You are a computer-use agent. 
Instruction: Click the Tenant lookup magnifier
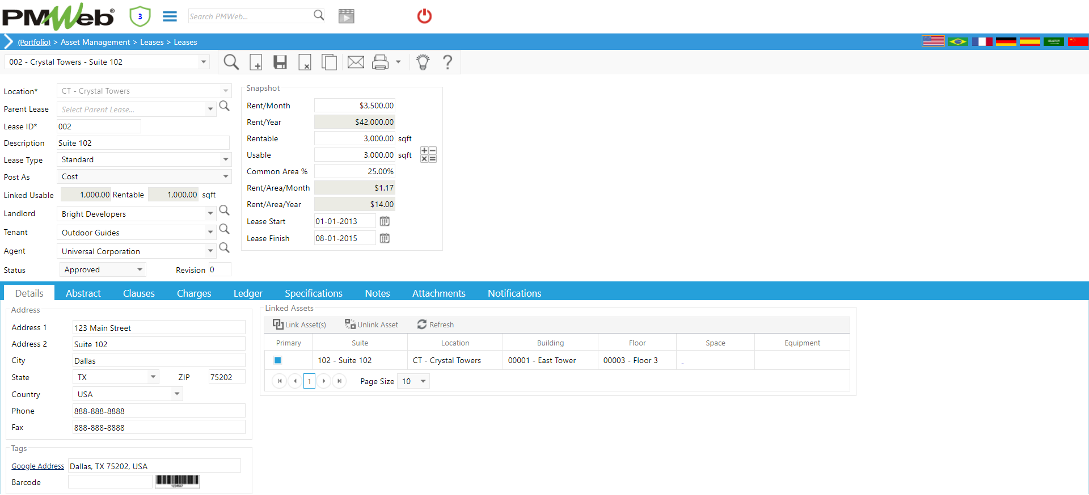[224, 228]
